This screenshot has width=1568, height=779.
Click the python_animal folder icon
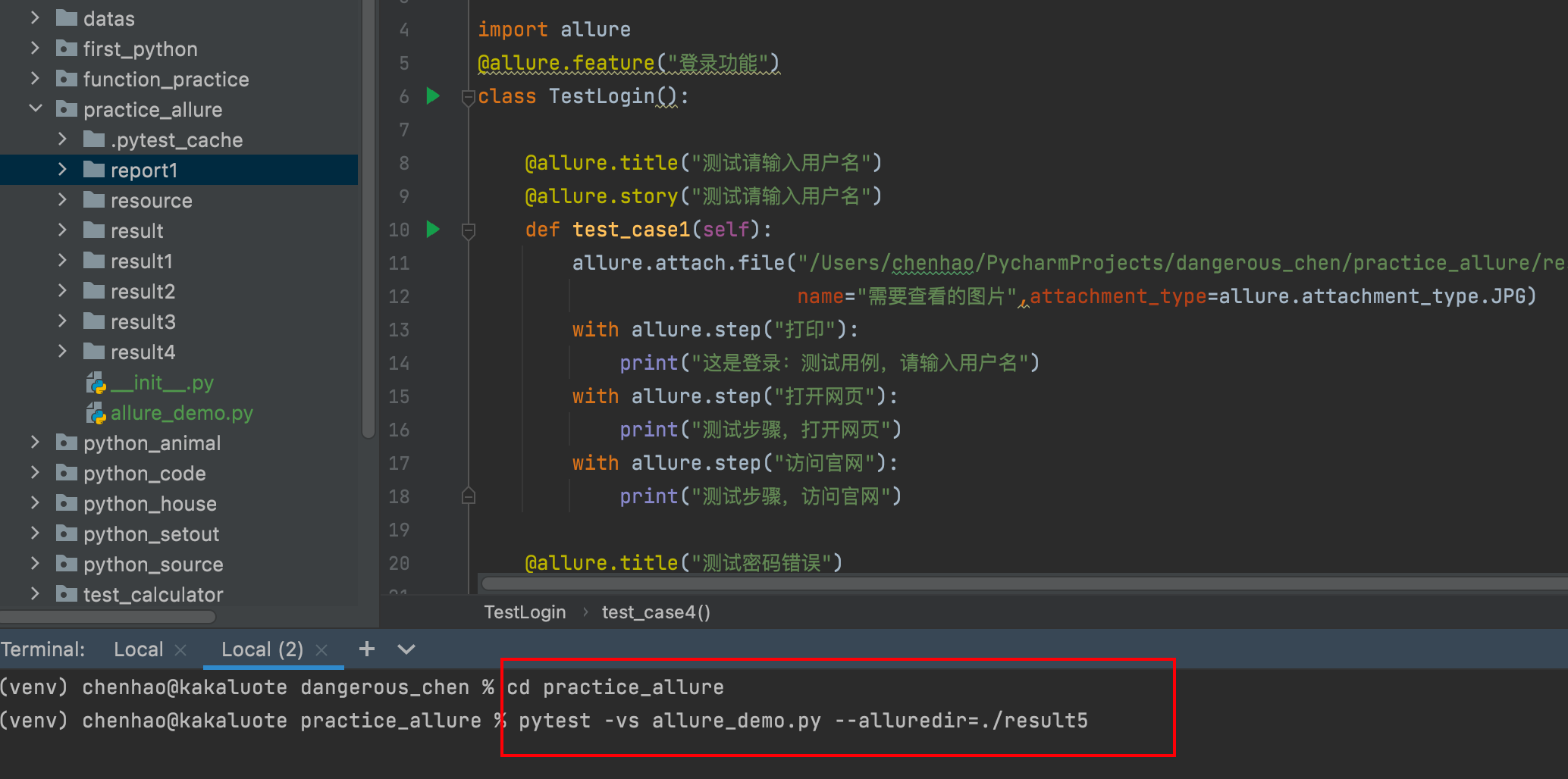[67, 443]
